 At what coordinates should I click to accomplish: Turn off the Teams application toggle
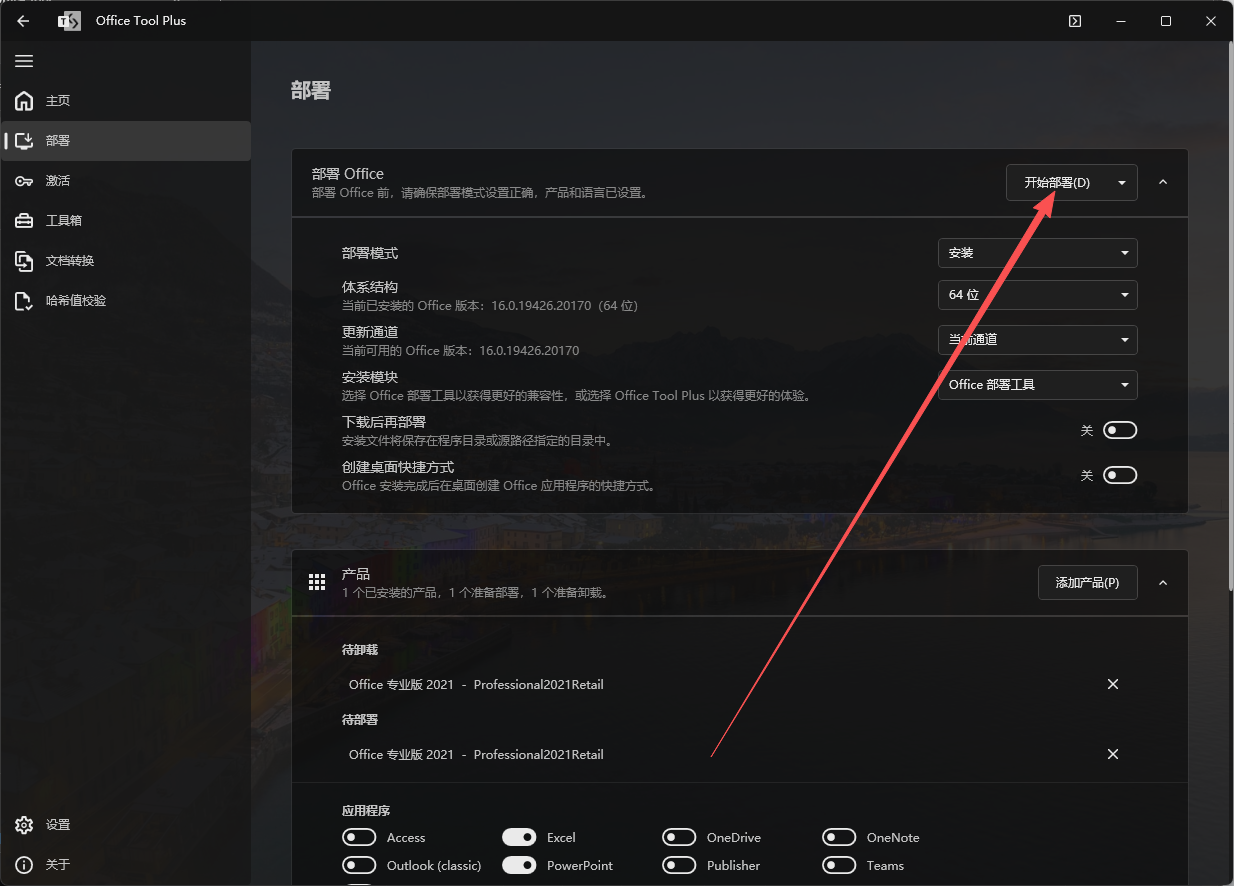tap(839, 865)
